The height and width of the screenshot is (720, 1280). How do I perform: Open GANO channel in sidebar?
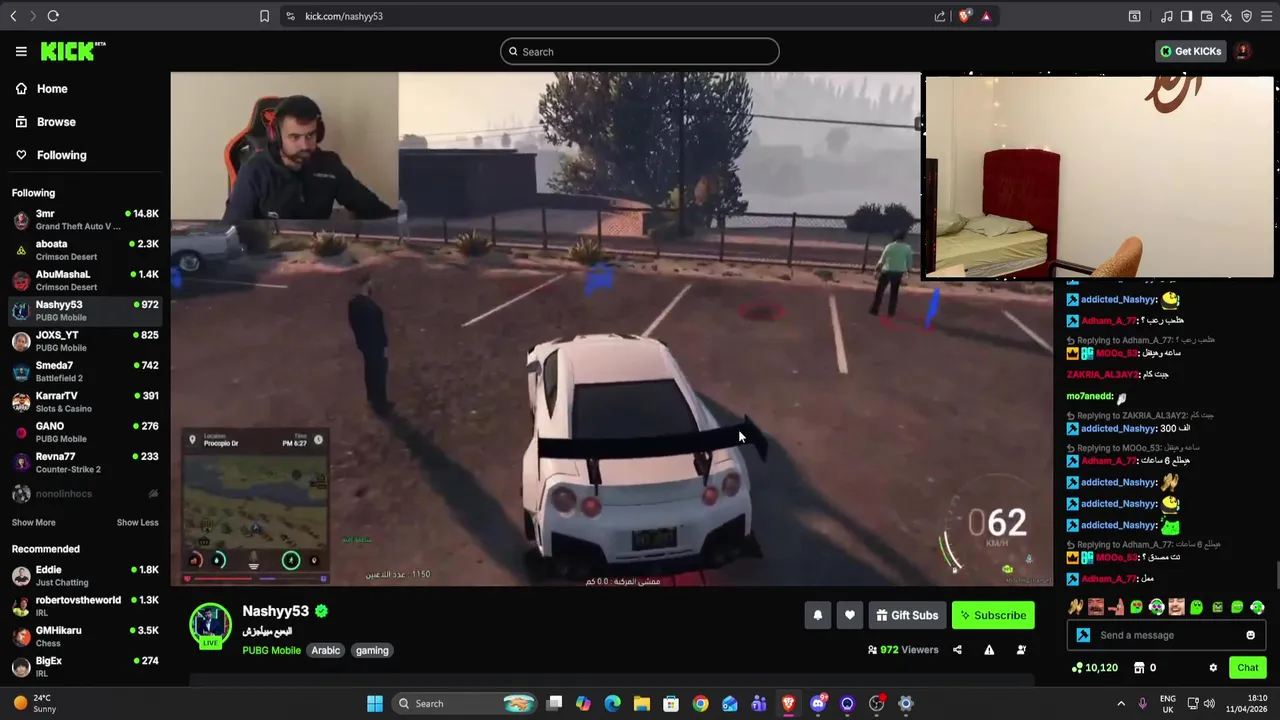coord(85,432)
